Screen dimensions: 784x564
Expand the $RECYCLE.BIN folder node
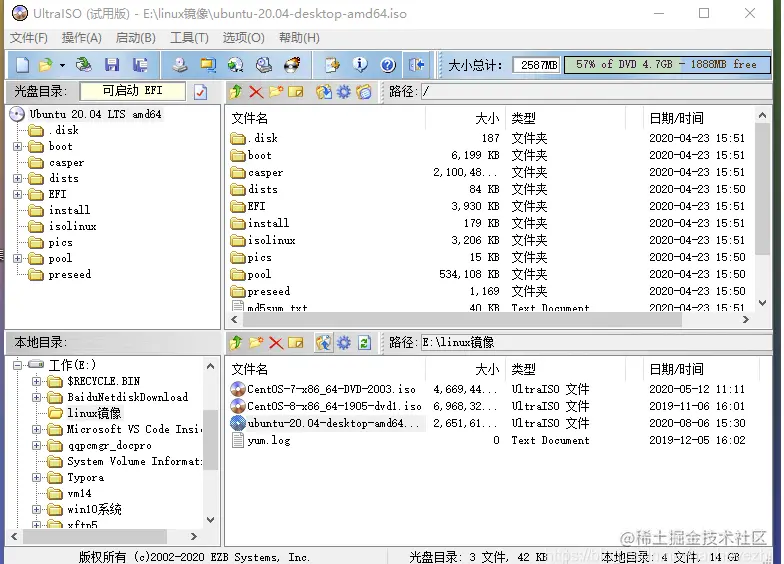click(x=36, y=382)
